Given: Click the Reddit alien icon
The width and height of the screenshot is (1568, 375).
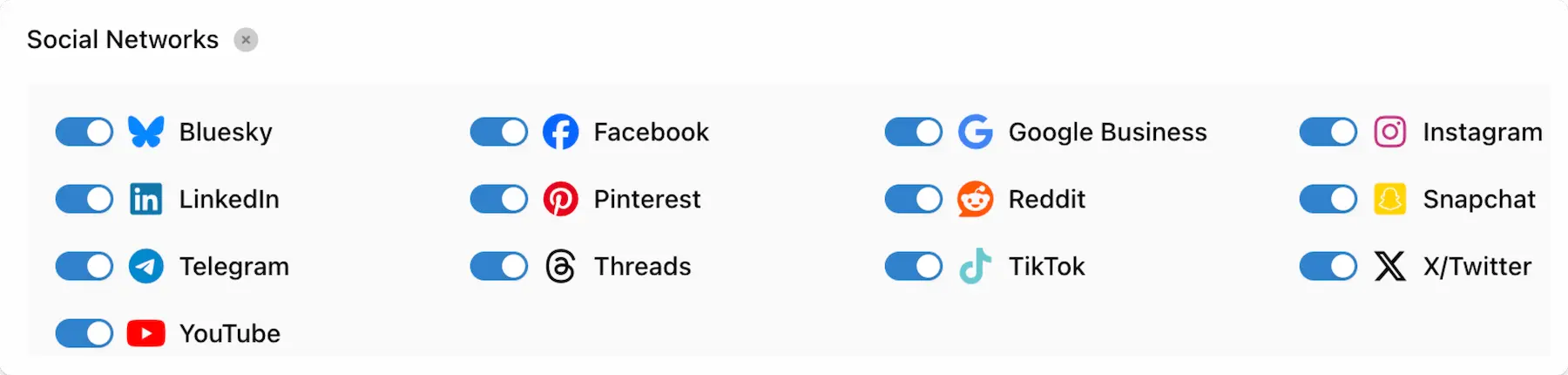Looking at the screenshot, I should (x=975, y=199).
